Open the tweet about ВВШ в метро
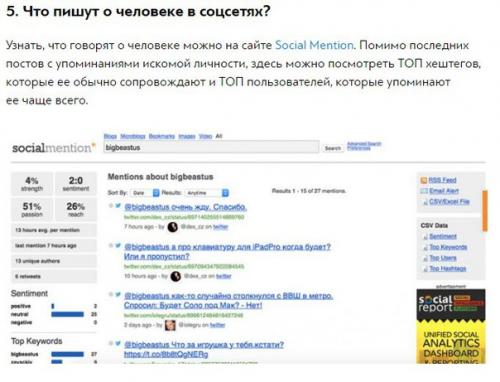500x382 pixels. pos(228,300)
